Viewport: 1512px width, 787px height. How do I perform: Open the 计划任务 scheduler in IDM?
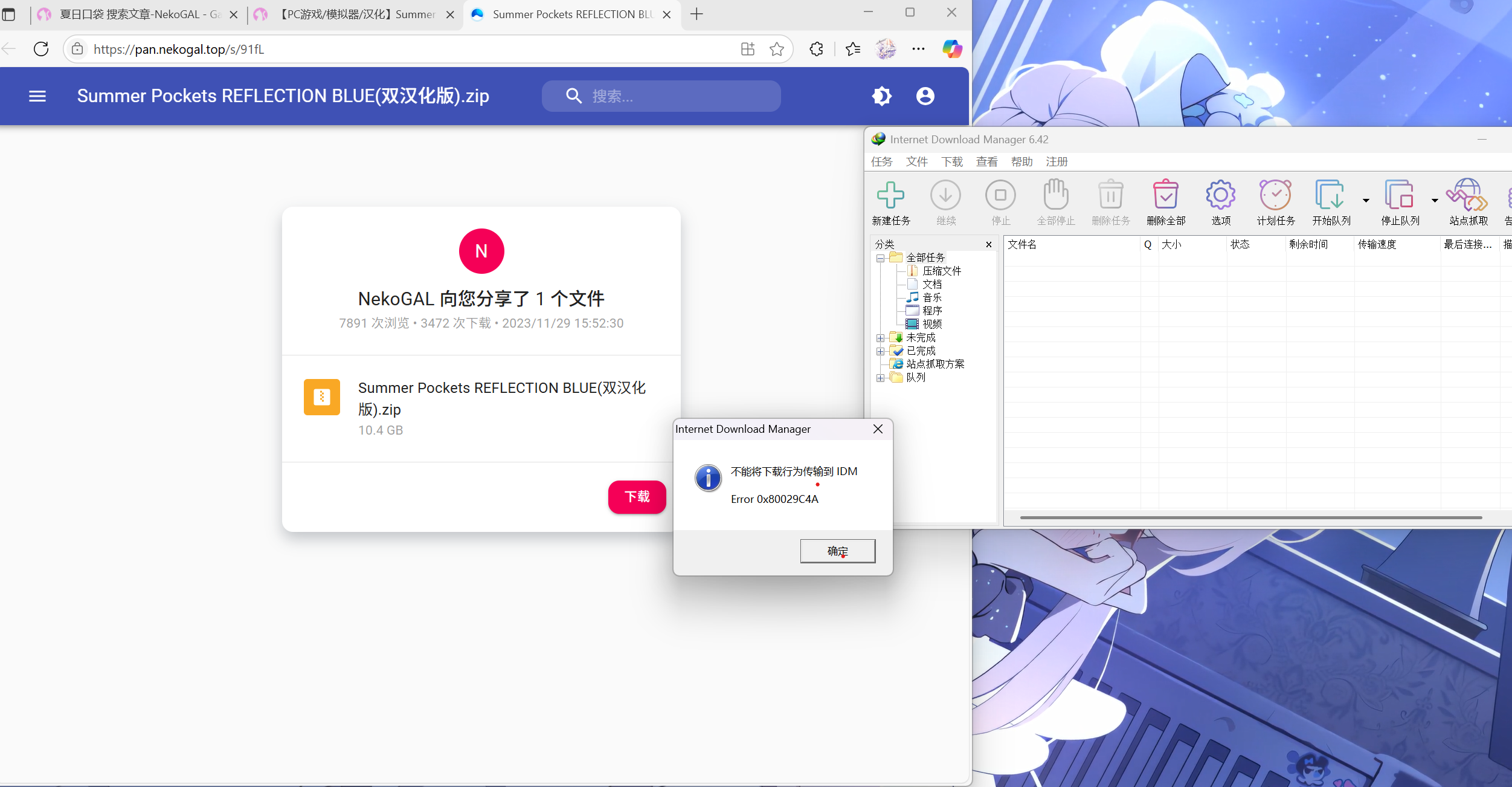coord(1276,199)
